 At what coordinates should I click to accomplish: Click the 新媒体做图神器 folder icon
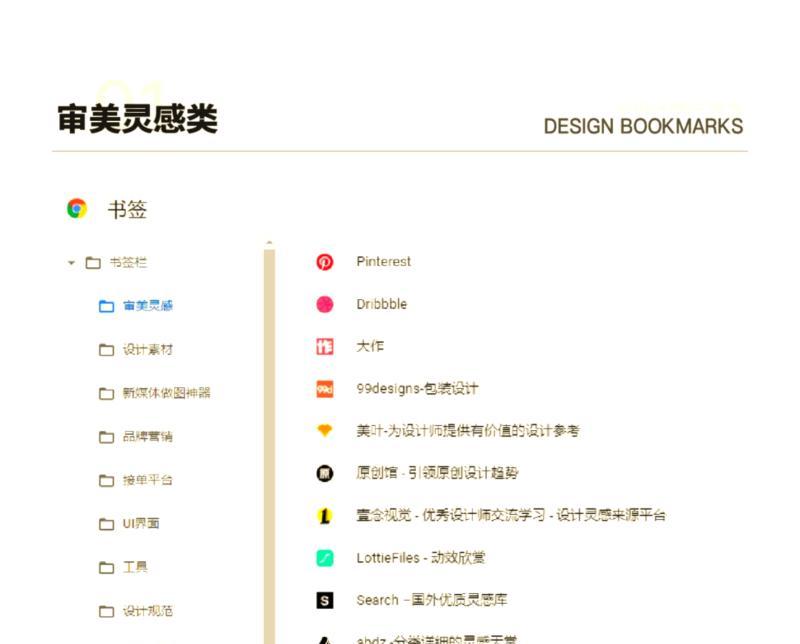[106, 393]
